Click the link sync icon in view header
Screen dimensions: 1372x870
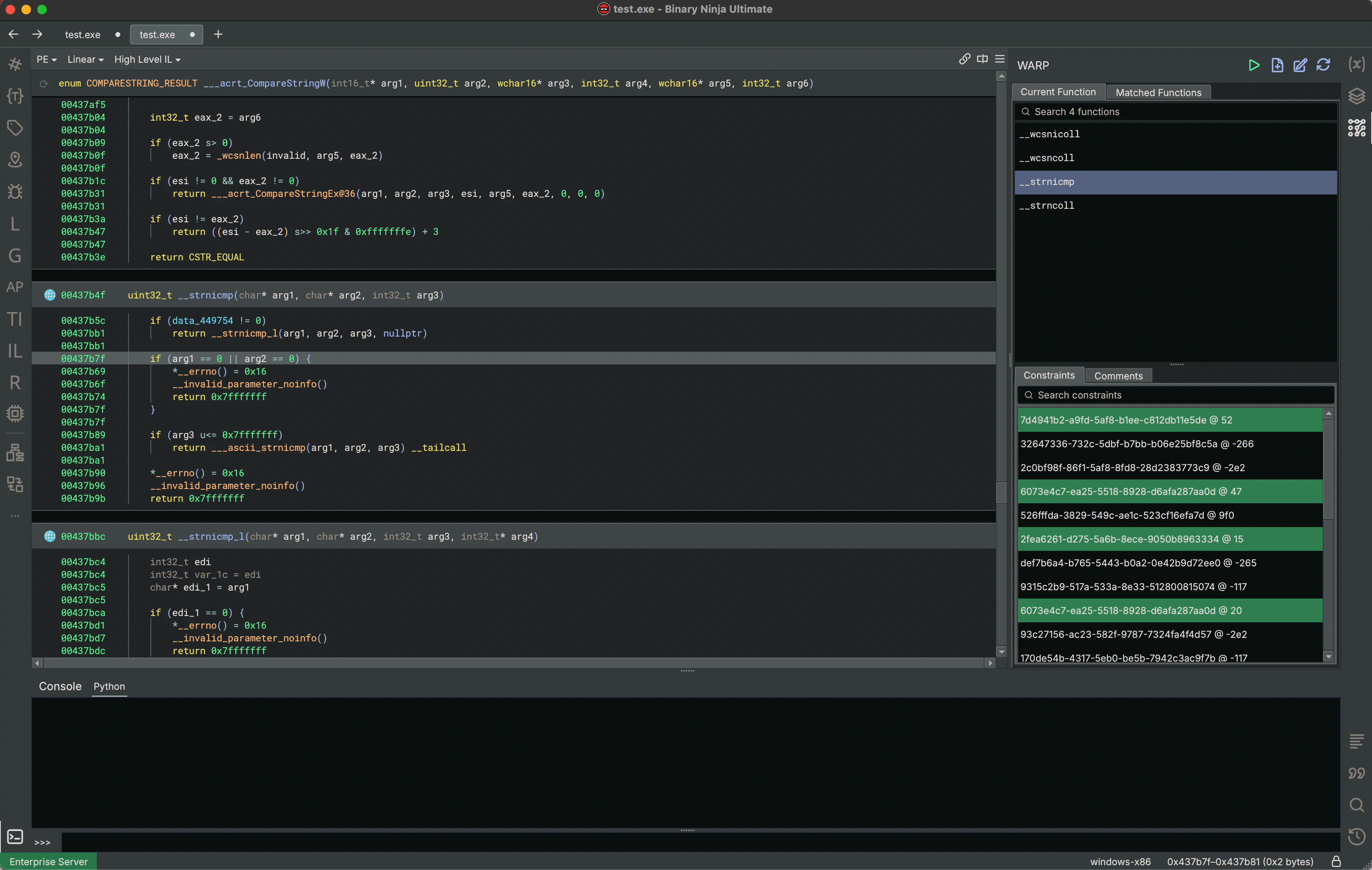coord(964,59)
